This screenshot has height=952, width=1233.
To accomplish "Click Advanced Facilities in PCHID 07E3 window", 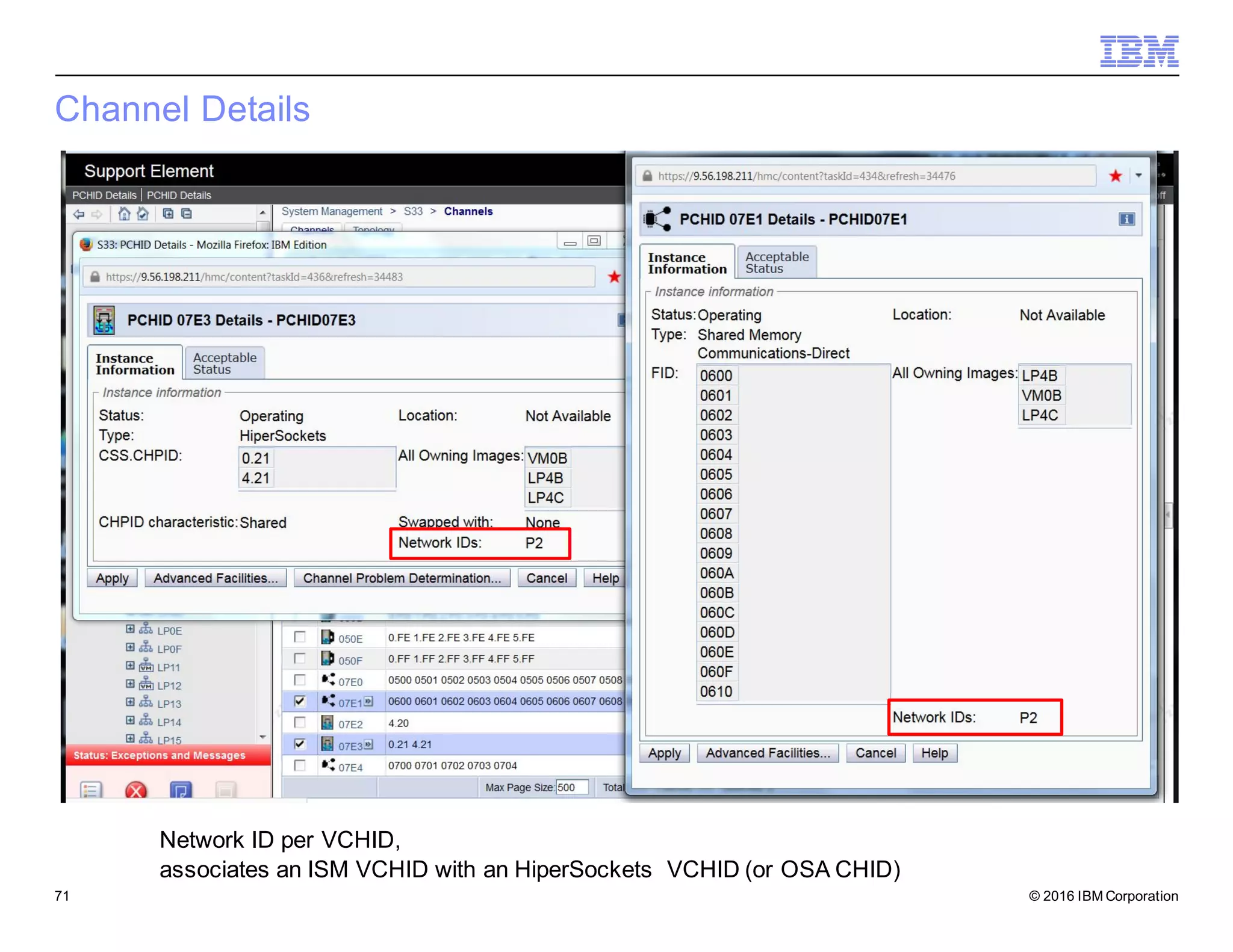I will click(x=216, y=578).
